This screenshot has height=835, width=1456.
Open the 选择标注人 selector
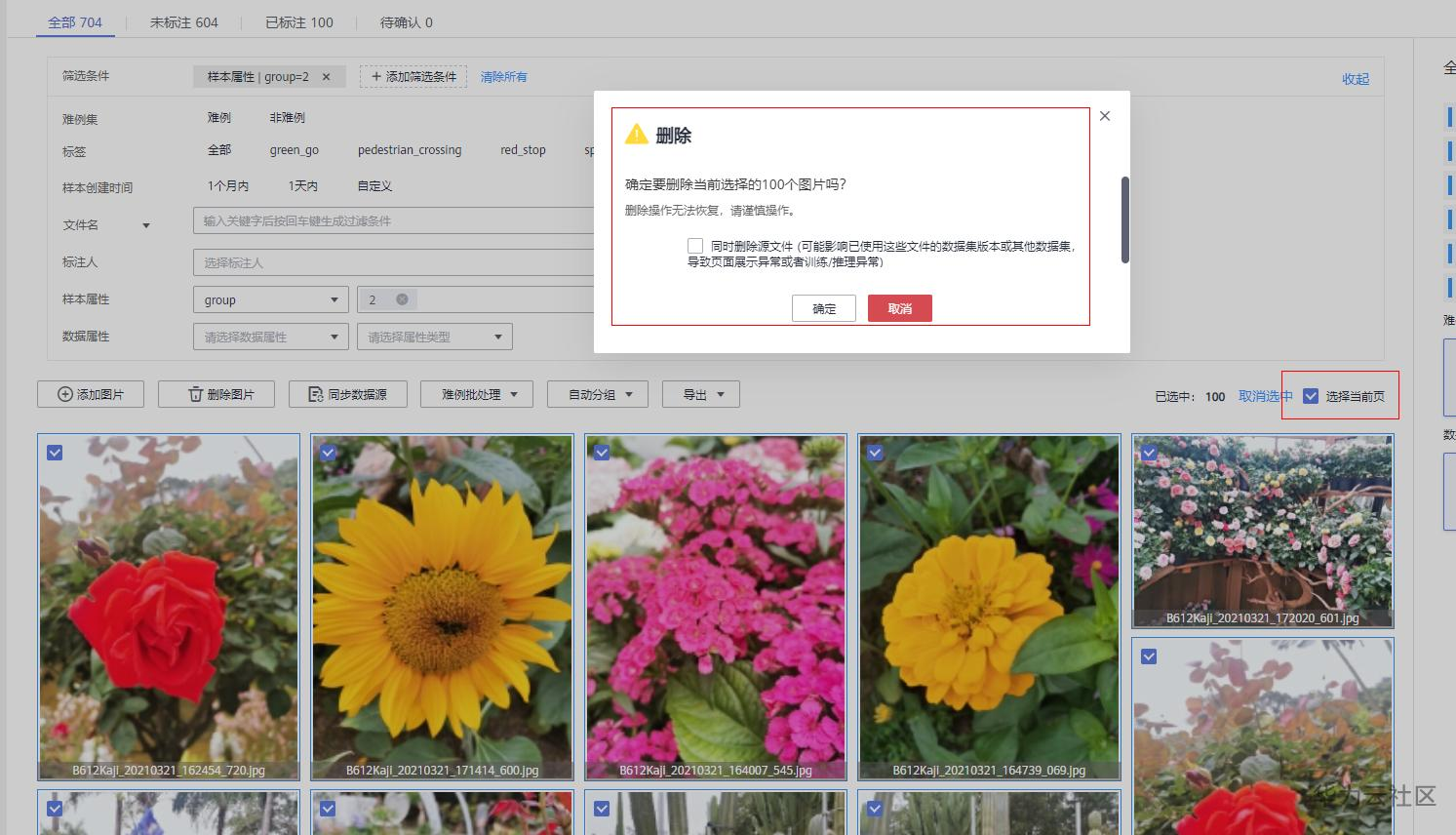point(394,262)
